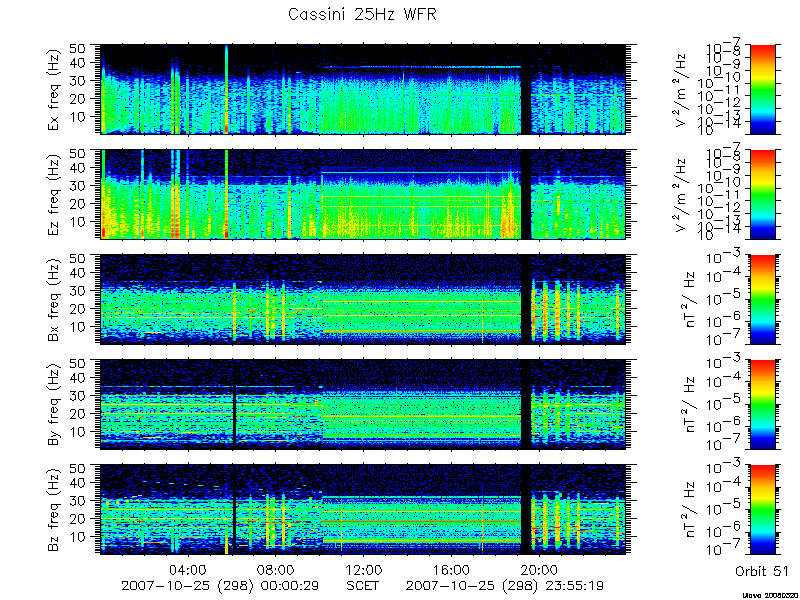Click the 12:00 time tick label
Screen dimensions: 800x600
(363, 569)
